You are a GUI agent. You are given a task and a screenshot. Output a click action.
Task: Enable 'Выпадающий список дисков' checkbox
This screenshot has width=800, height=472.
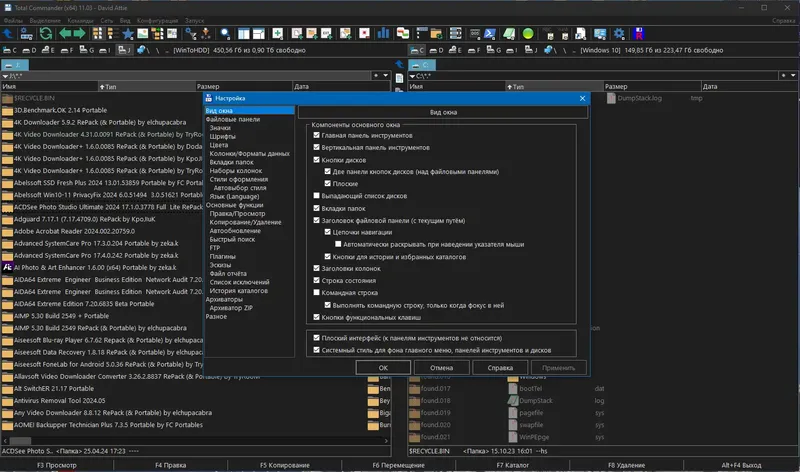tap(317, 196)
